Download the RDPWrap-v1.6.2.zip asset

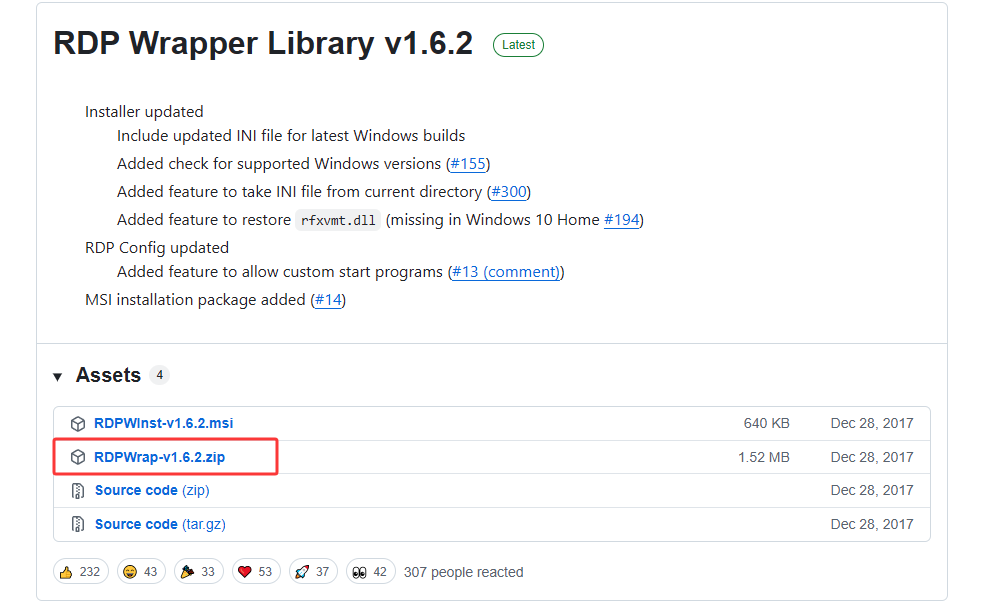pos(160,457)
